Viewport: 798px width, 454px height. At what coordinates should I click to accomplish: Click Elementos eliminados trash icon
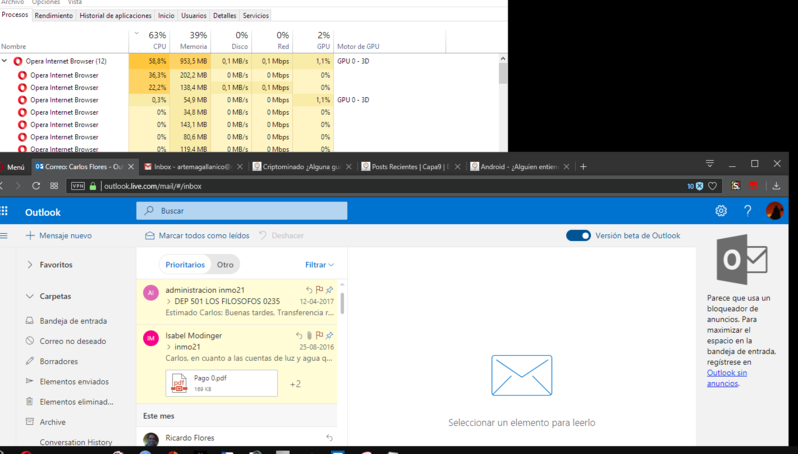(30, 402)
